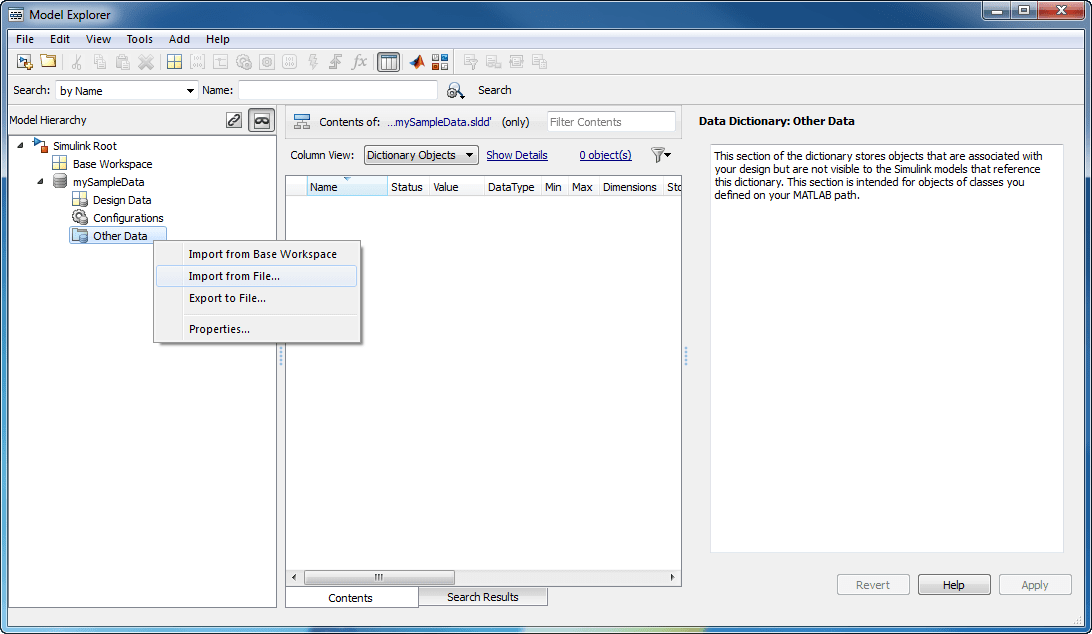
Task: Click the third grayed icon after the funnel
Action: (516, 62)
